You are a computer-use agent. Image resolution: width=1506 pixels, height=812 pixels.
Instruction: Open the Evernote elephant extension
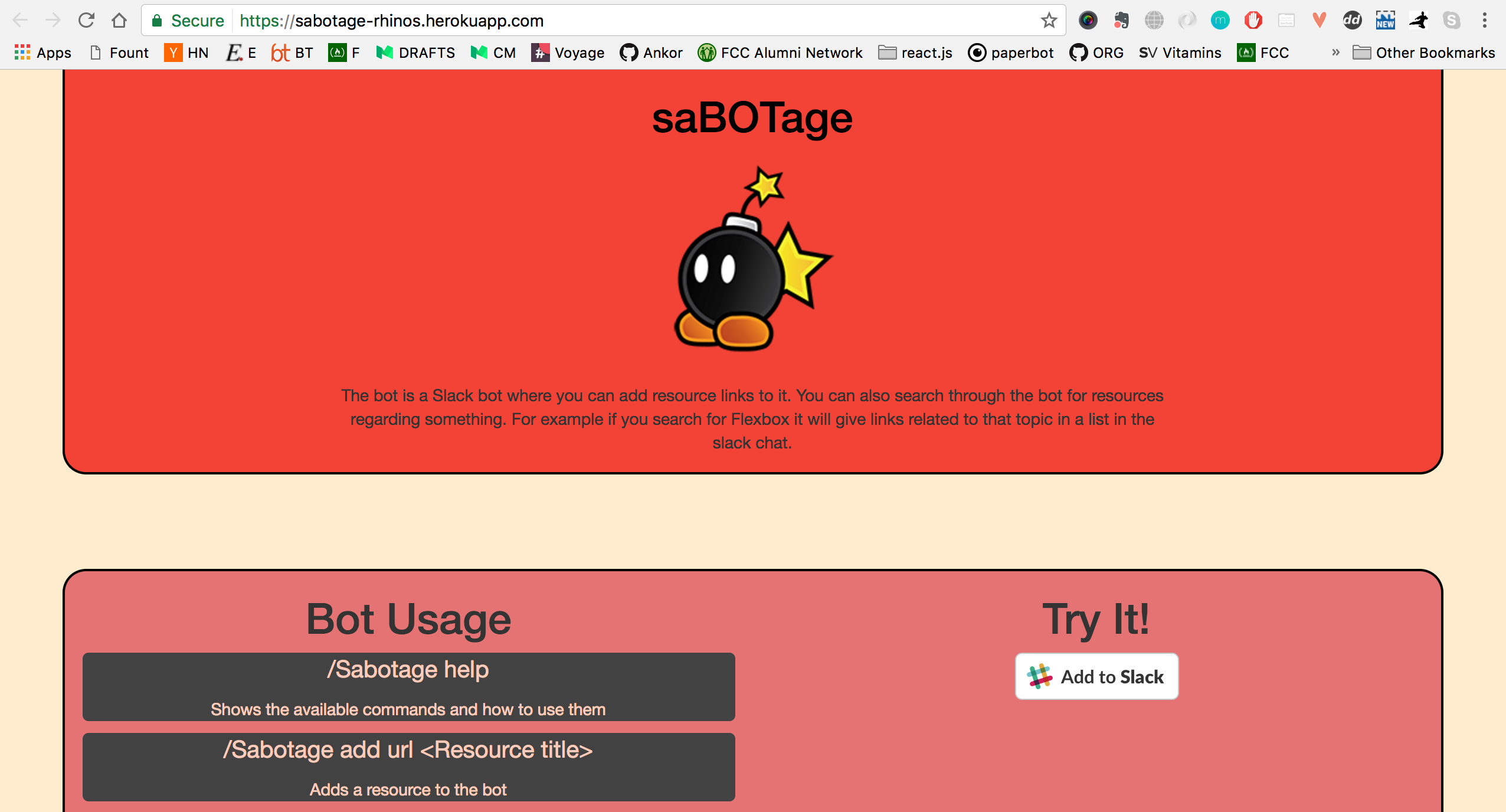(1121, 21)
